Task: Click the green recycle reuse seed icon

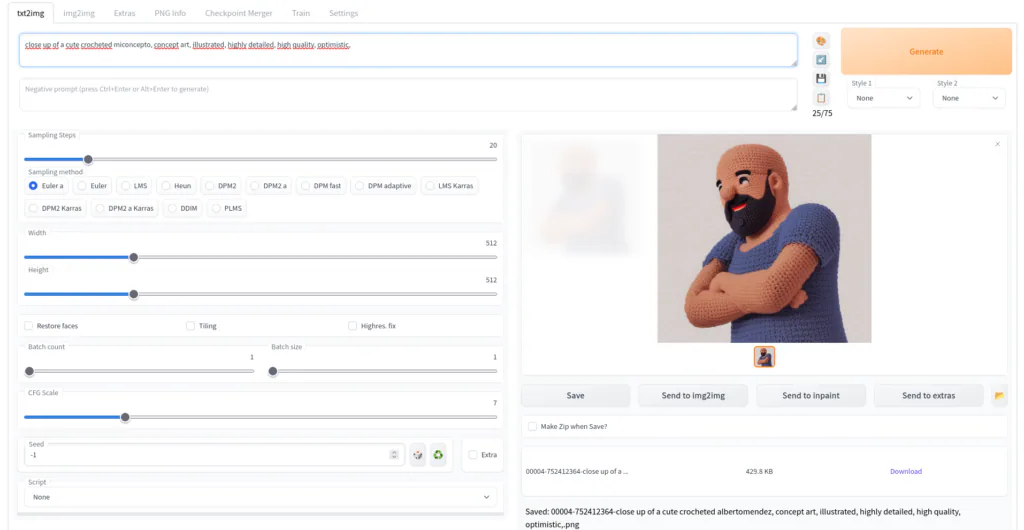Action: (x=438, y=455)
